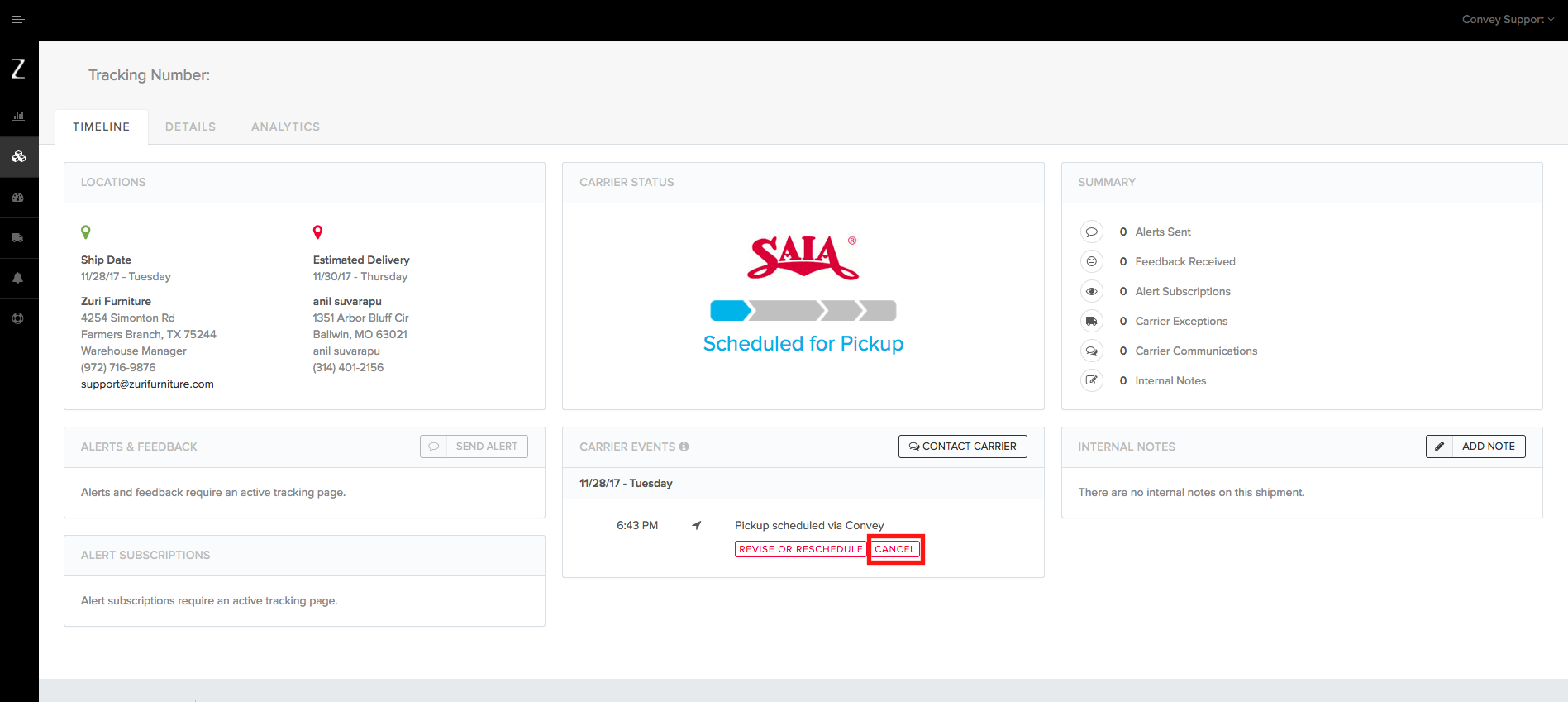Screen dimensions: 1568x702
Task: Click the 'LOCATIONS' panel heading
Action: 113,183
